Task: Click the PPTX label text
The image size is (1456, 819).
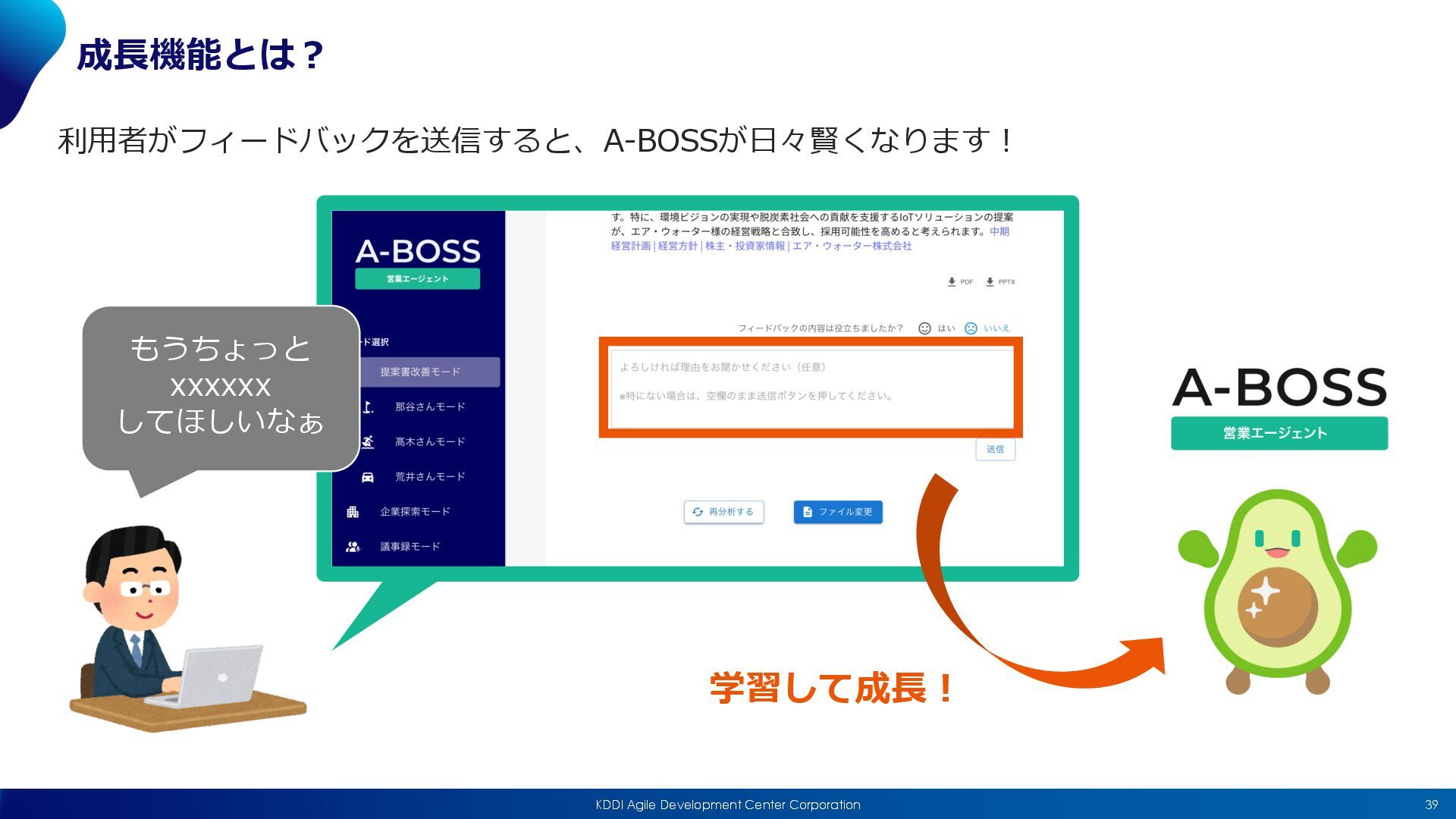Action: (x=1006, y=282)
